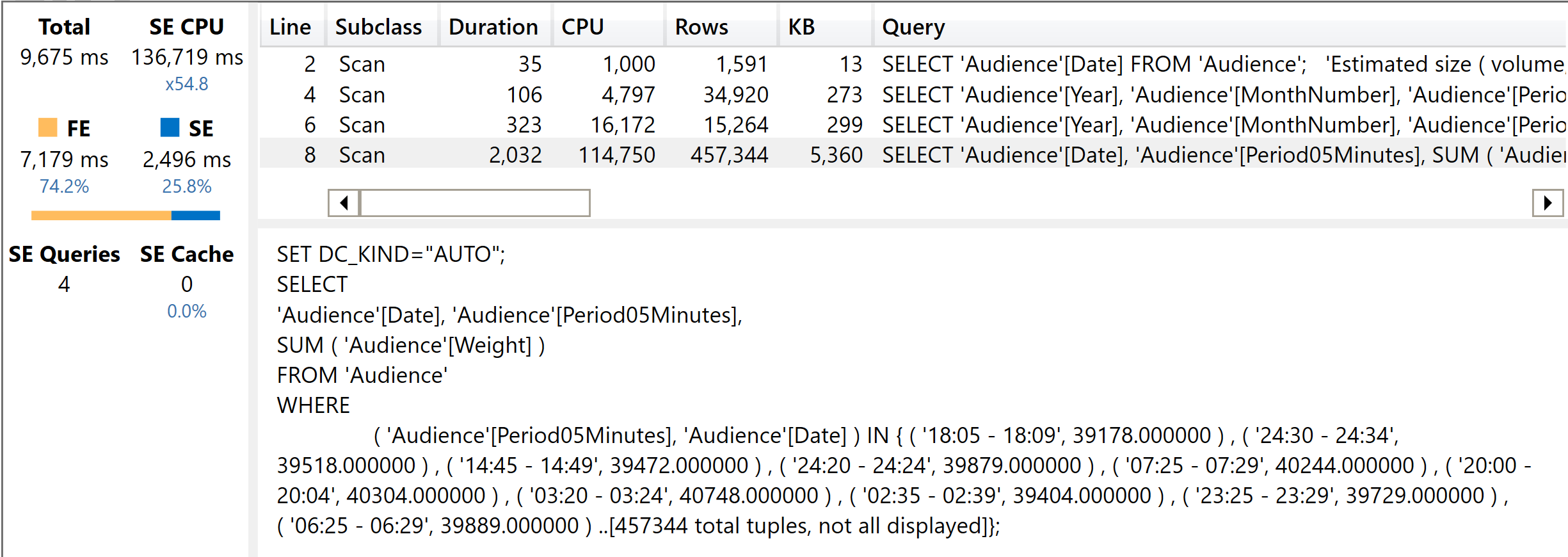Click the blue SE legend square
The width and height of the screenshot is (1568, 557).
point(170,127)
